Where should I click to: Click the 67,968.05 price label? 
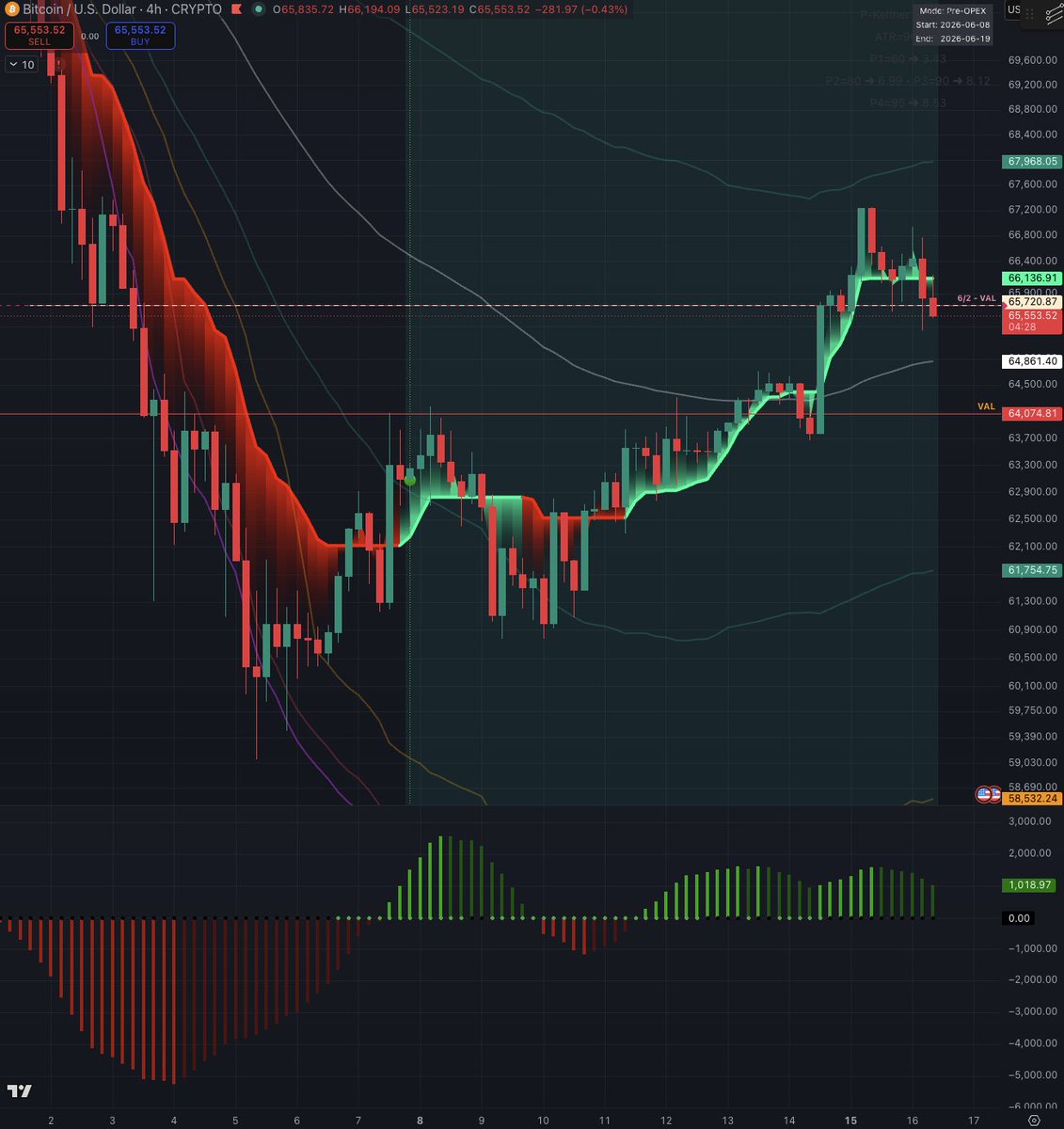click(1032, 162)
